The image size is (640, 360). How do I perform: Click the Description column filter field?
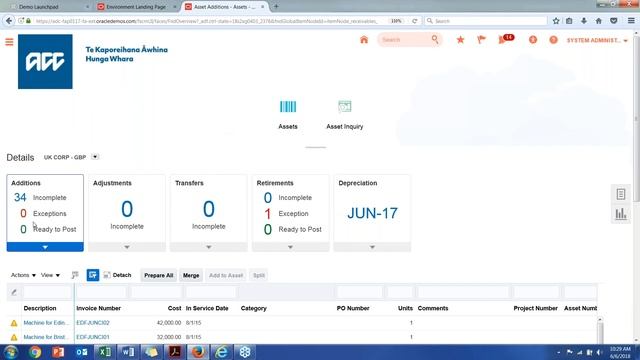pos(47,292)
